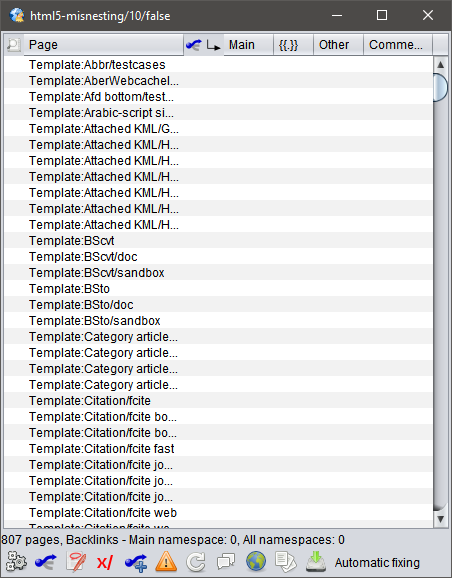Click the stacked documents icon
Screen dimensions: 452x578
286,562
